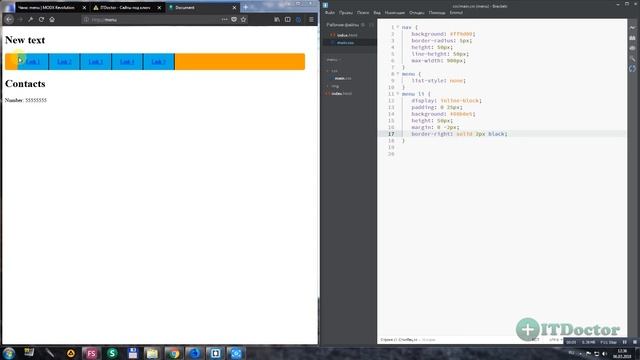
Task: Open Brackets Navigate menu (Навигация)
Action: (395, 13)
